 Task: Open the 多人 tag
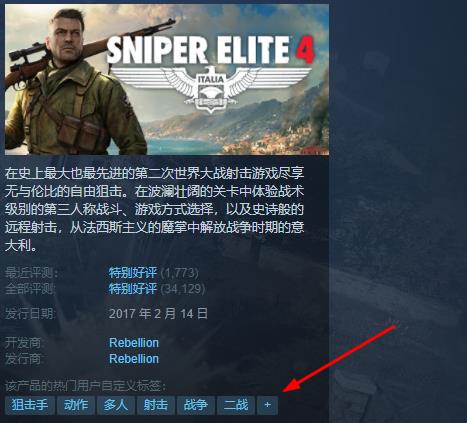click(116, 405)
